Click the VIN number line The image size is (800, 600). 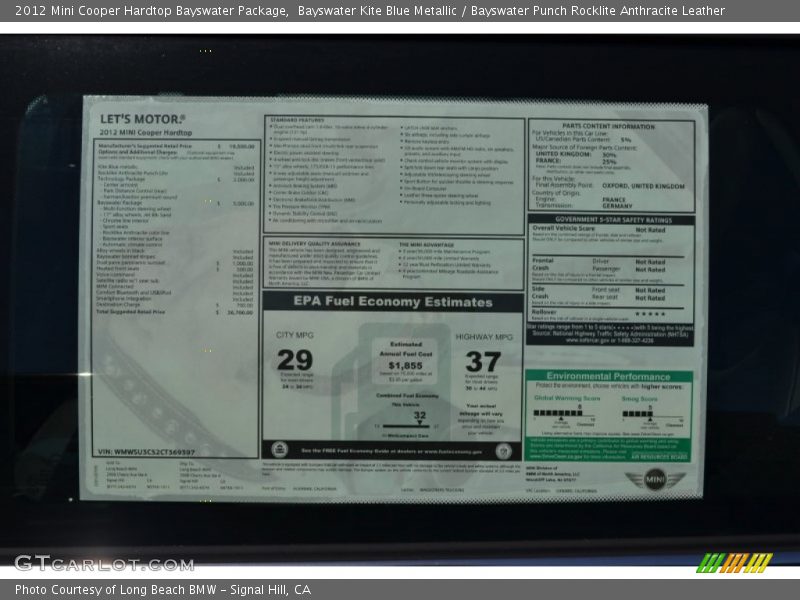coord(146,452)
